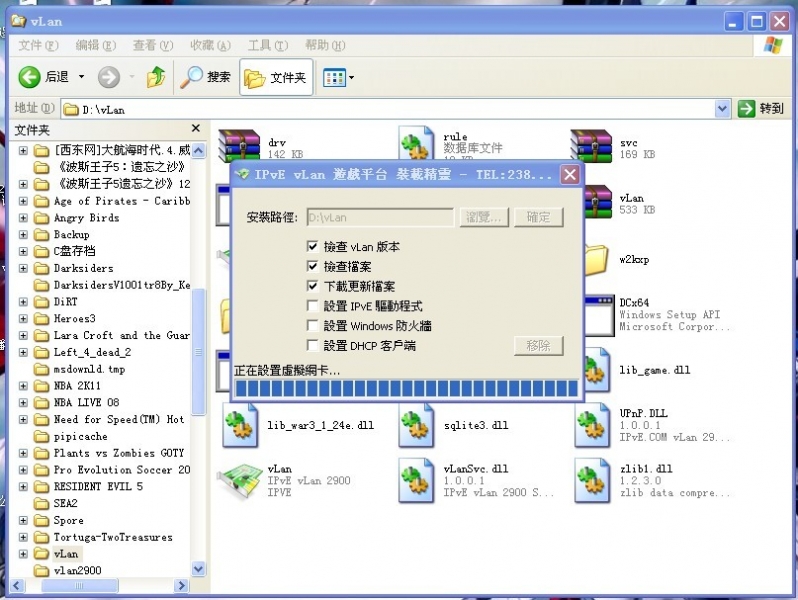Open the 帮助(H) menu
The image size is (798, 600).
(325, 45)
